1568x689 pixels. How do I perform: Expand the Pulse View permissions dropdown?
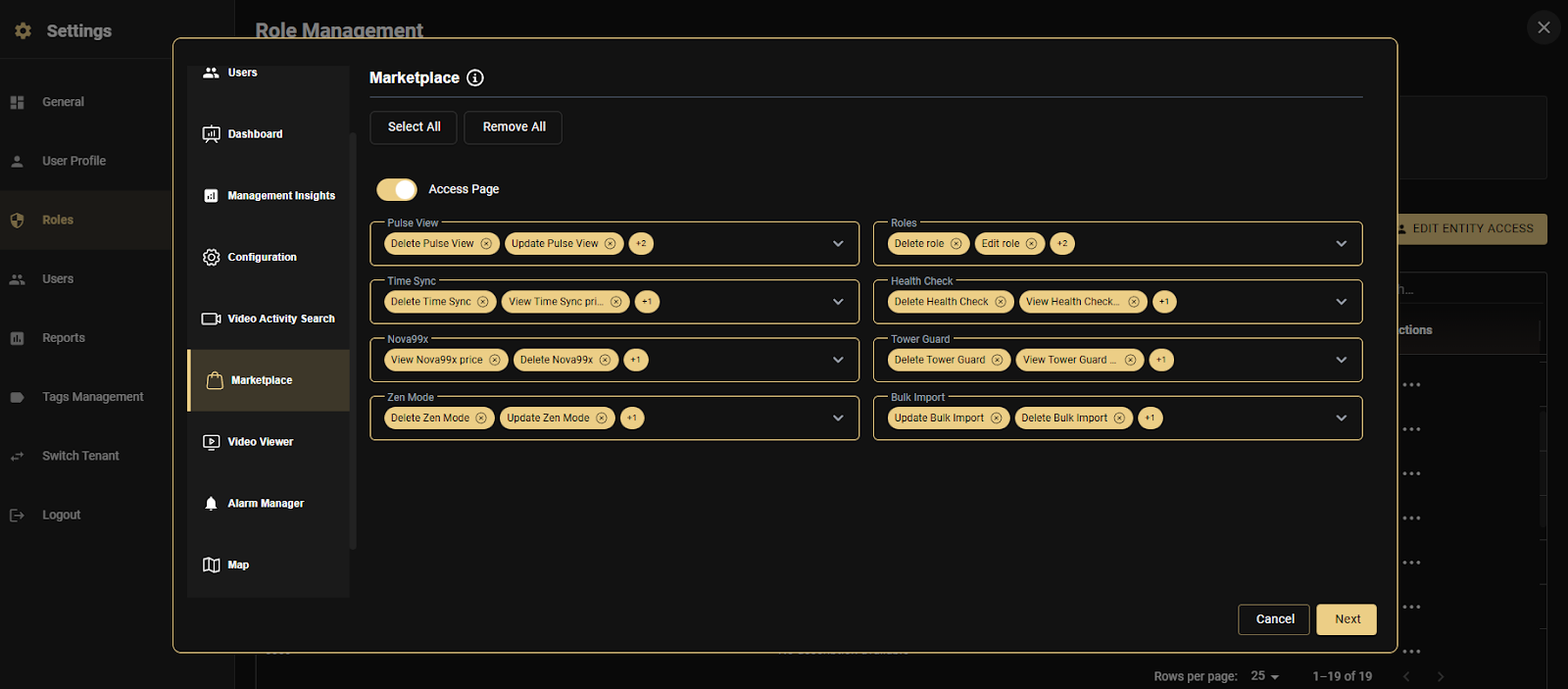(x=838, y=244)
